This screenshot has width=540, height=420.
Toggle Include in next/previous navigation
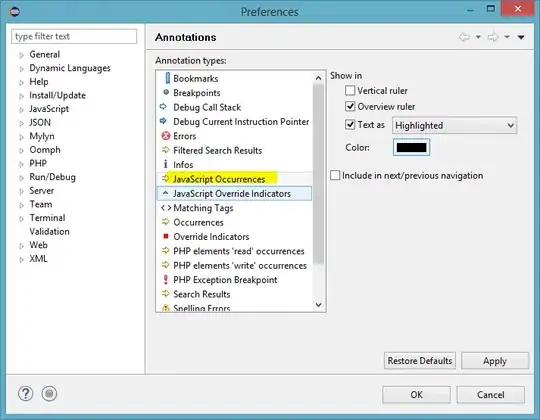tap(335, 175)
